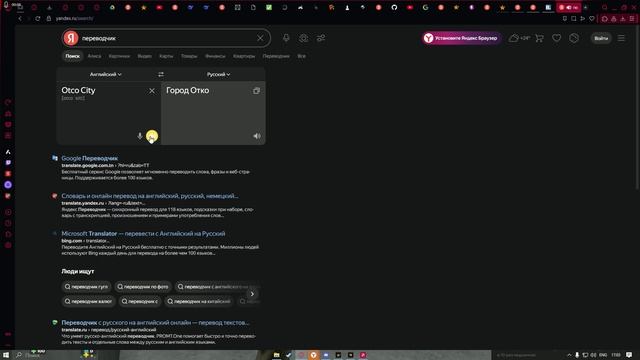Go back in browser history
The width and height of the screenshot is (640, 360).
[20, 18]
